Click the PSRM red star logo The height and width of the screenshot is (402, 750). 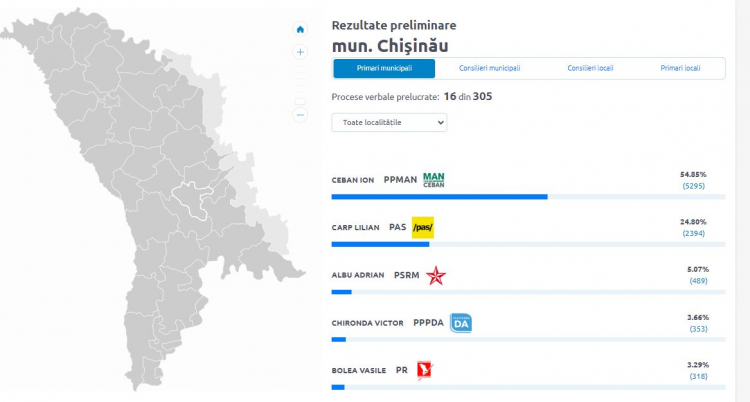pos(436,276)
